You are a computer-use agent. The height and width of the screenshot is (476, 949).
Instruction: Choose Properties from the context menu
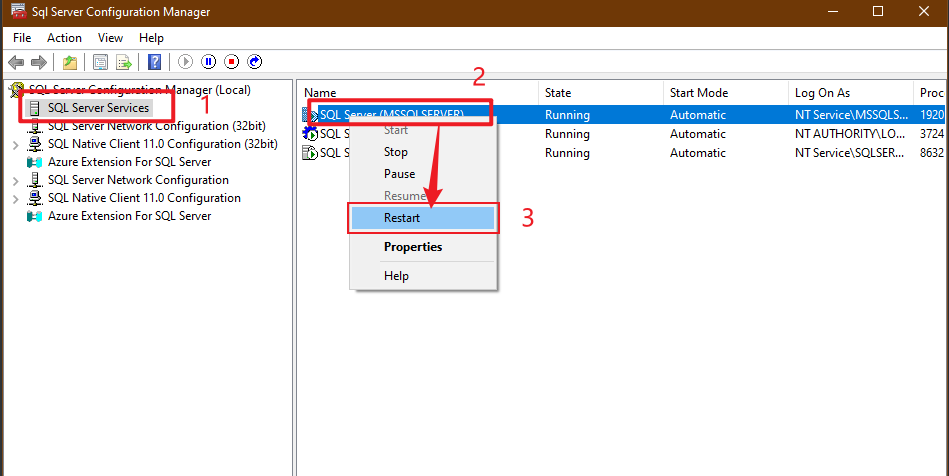coord(413,246)
